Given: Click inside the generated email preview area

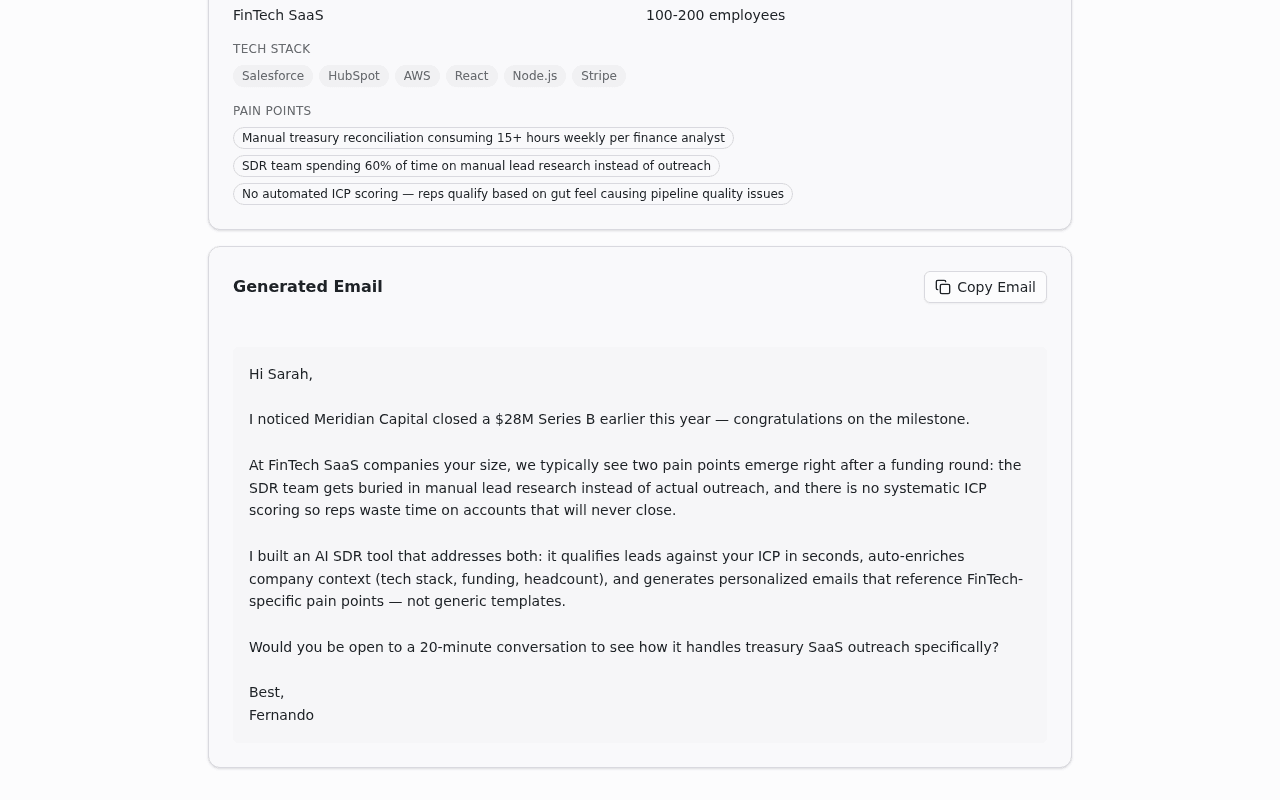Looking at the screenshot, I should pos(639,545).
